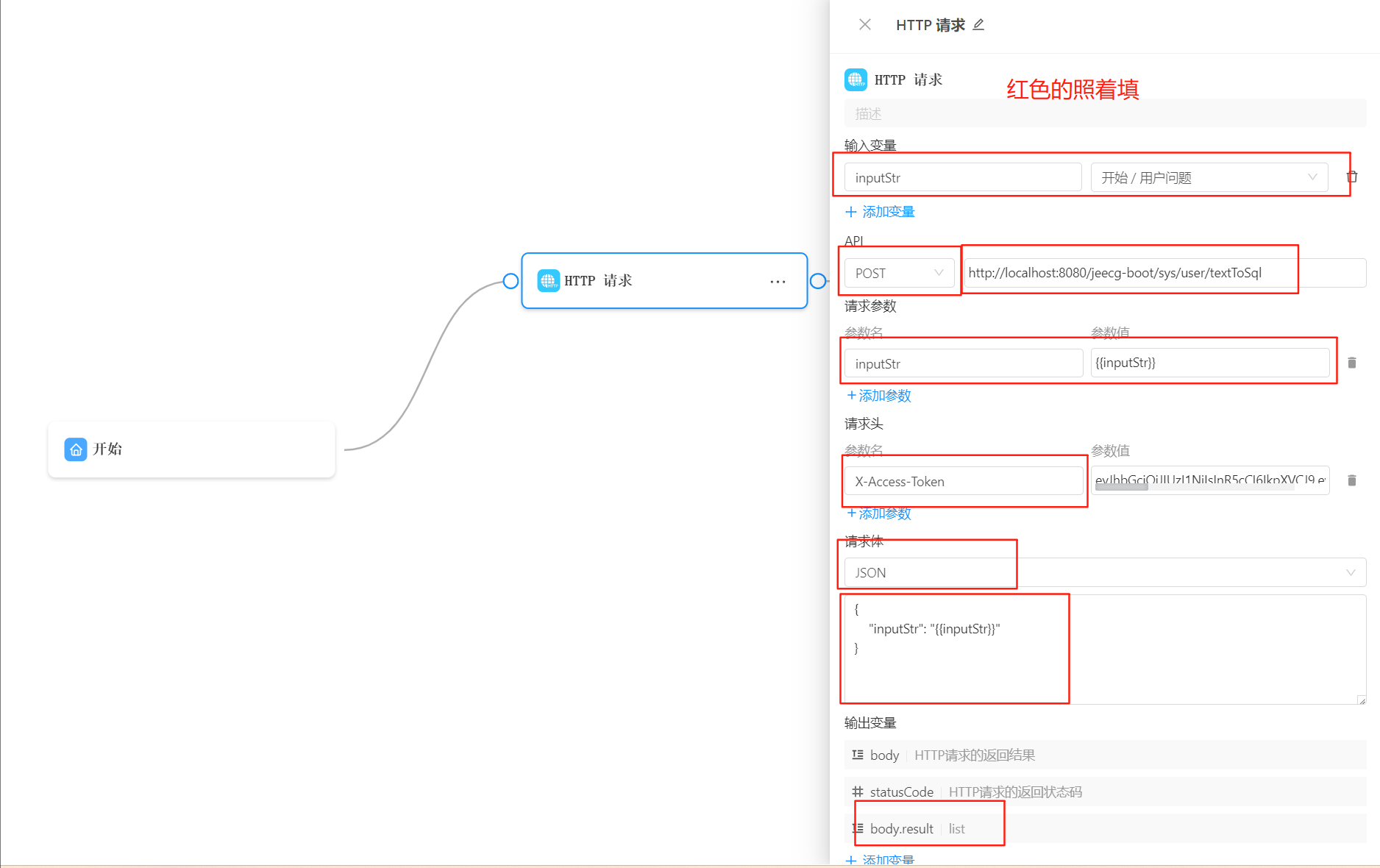1380x868 pixels.
Task: Click the HTTP node left input connector
Action: coord(511,281)
